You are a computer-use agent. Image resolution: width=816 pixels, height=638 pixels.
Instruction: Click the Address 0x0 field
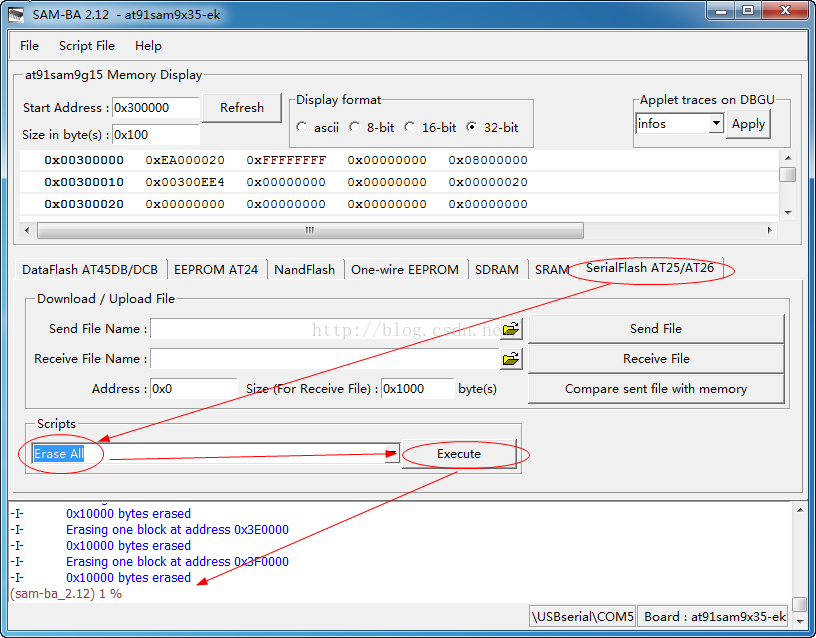[194, 389]
